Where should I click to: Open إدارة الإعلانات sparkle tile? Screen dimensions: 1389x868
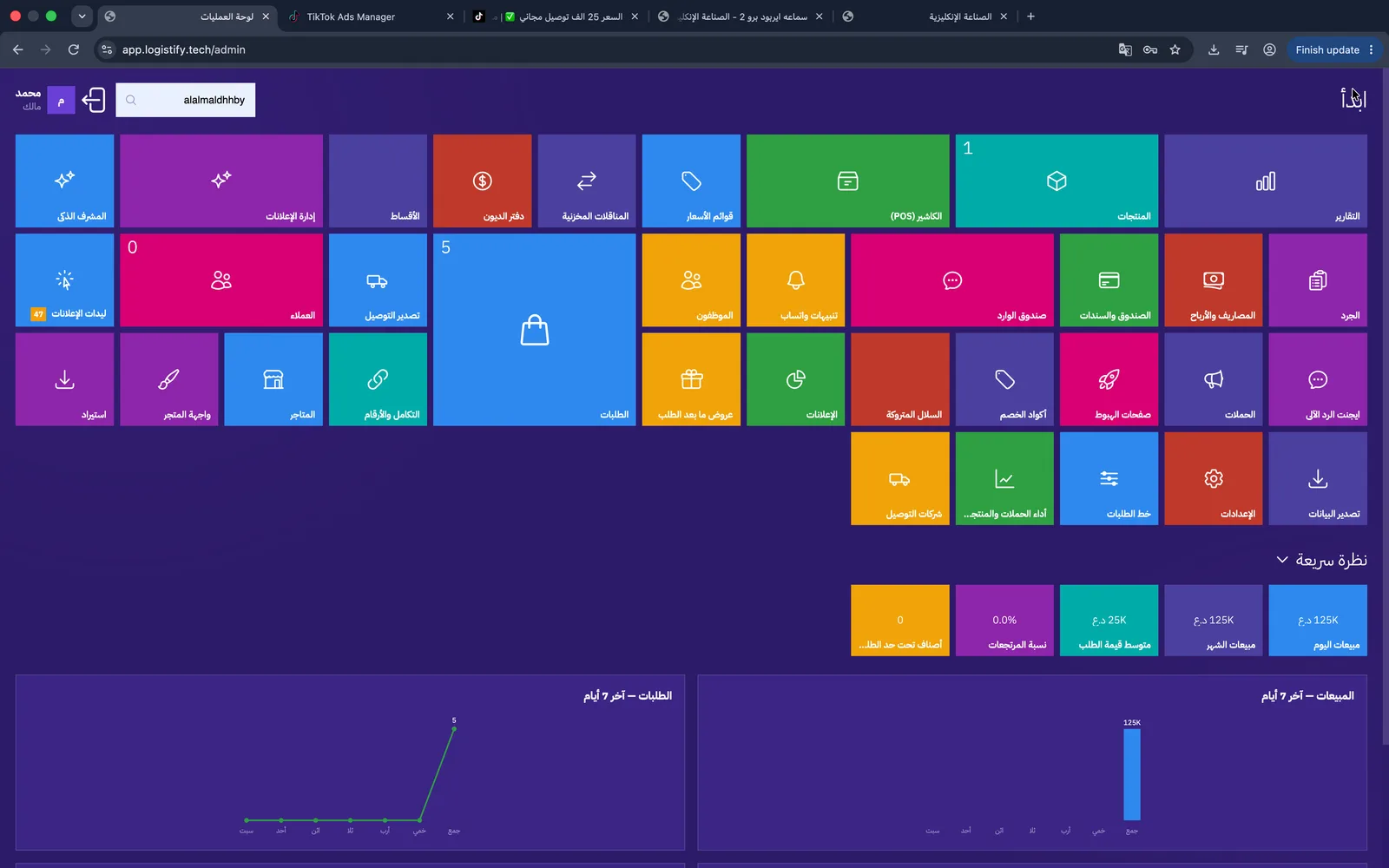point(221,181)
